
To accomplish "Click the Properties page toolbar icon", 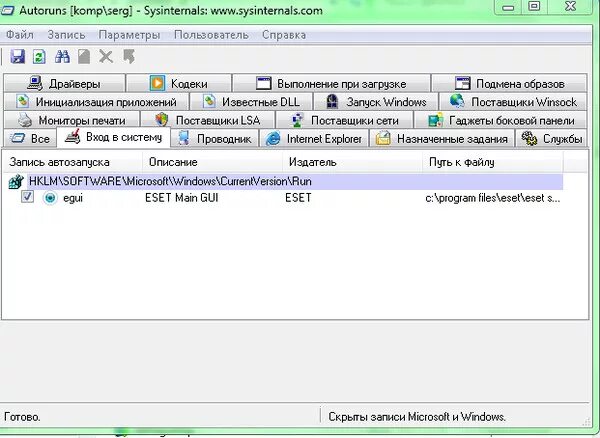I will point(84,57).
